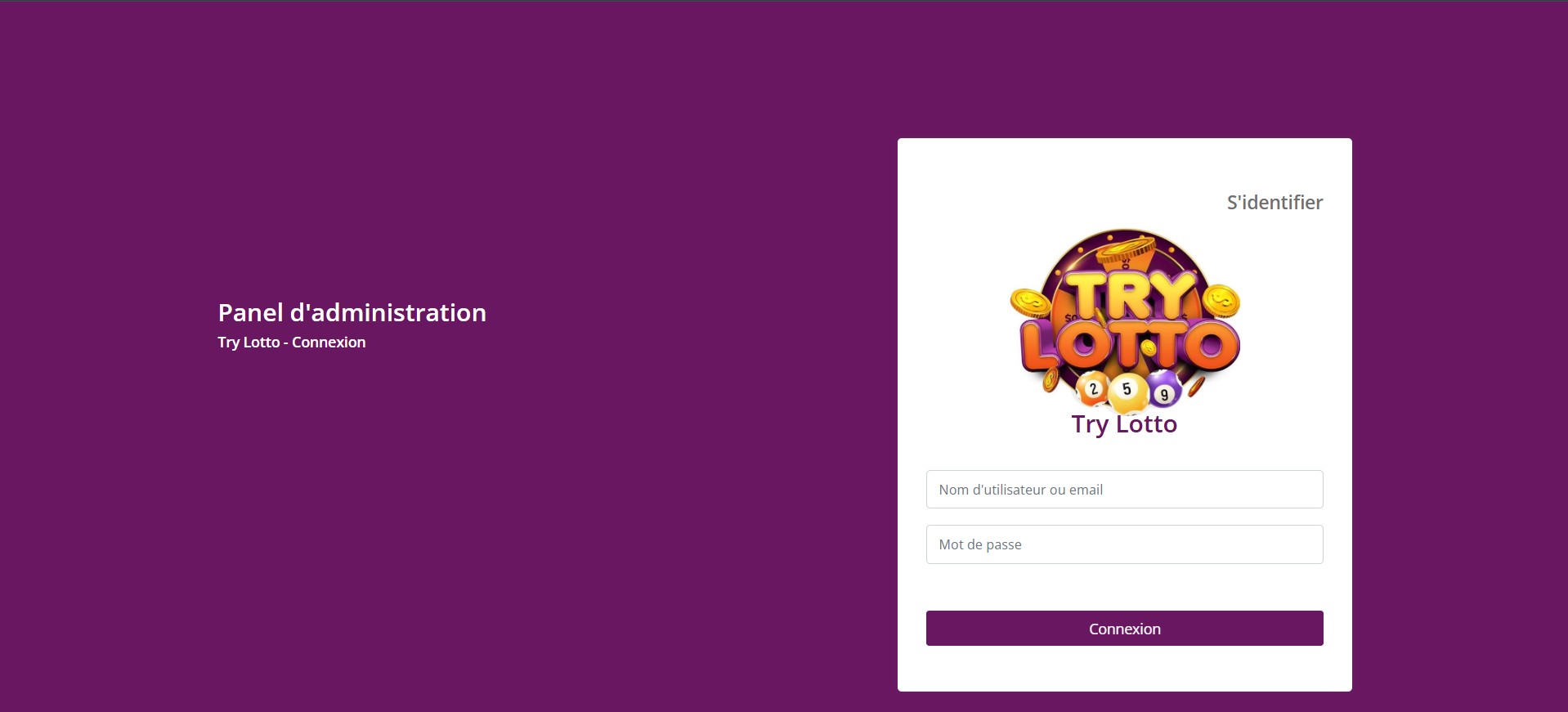Click the orange LOTTO lettering in logo
1568x712 pixels.
tap(1130, 345)
